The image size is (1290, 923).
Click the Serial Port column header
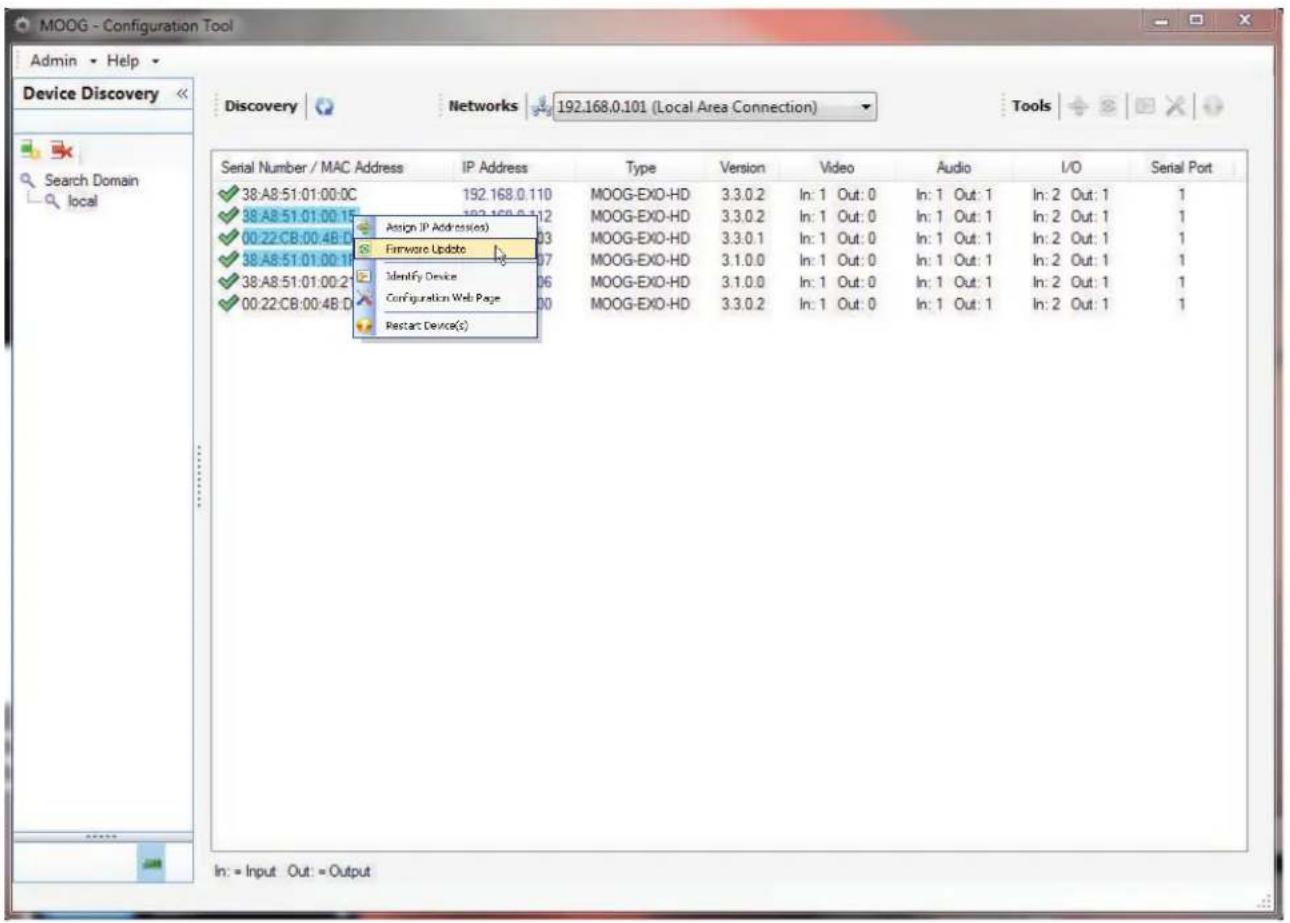coord(1180,167)
